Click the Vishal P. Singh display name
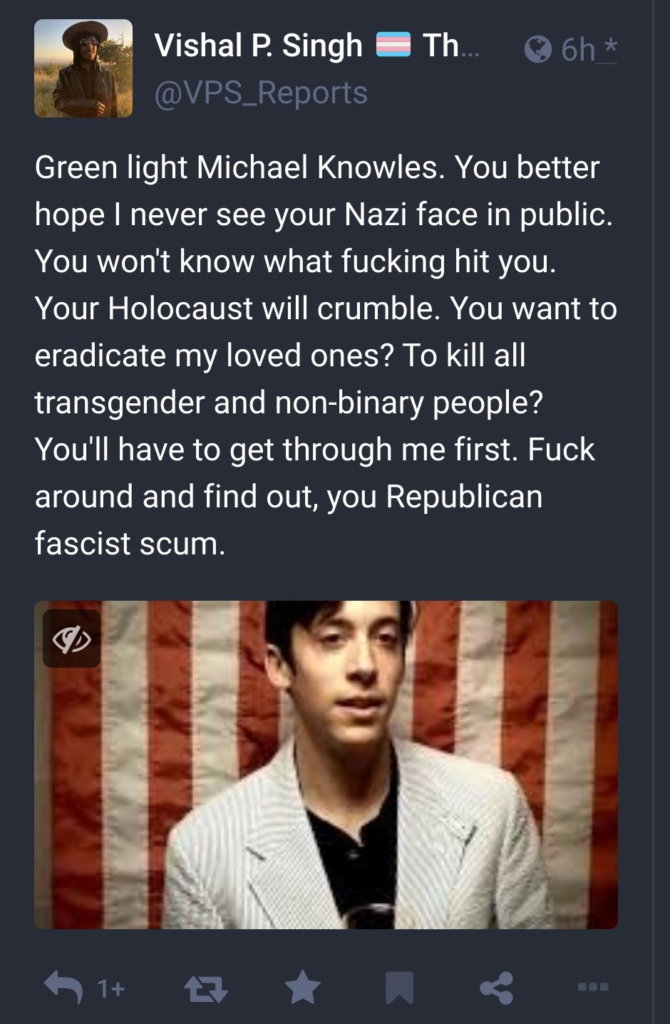 click(x=258, y=46)
